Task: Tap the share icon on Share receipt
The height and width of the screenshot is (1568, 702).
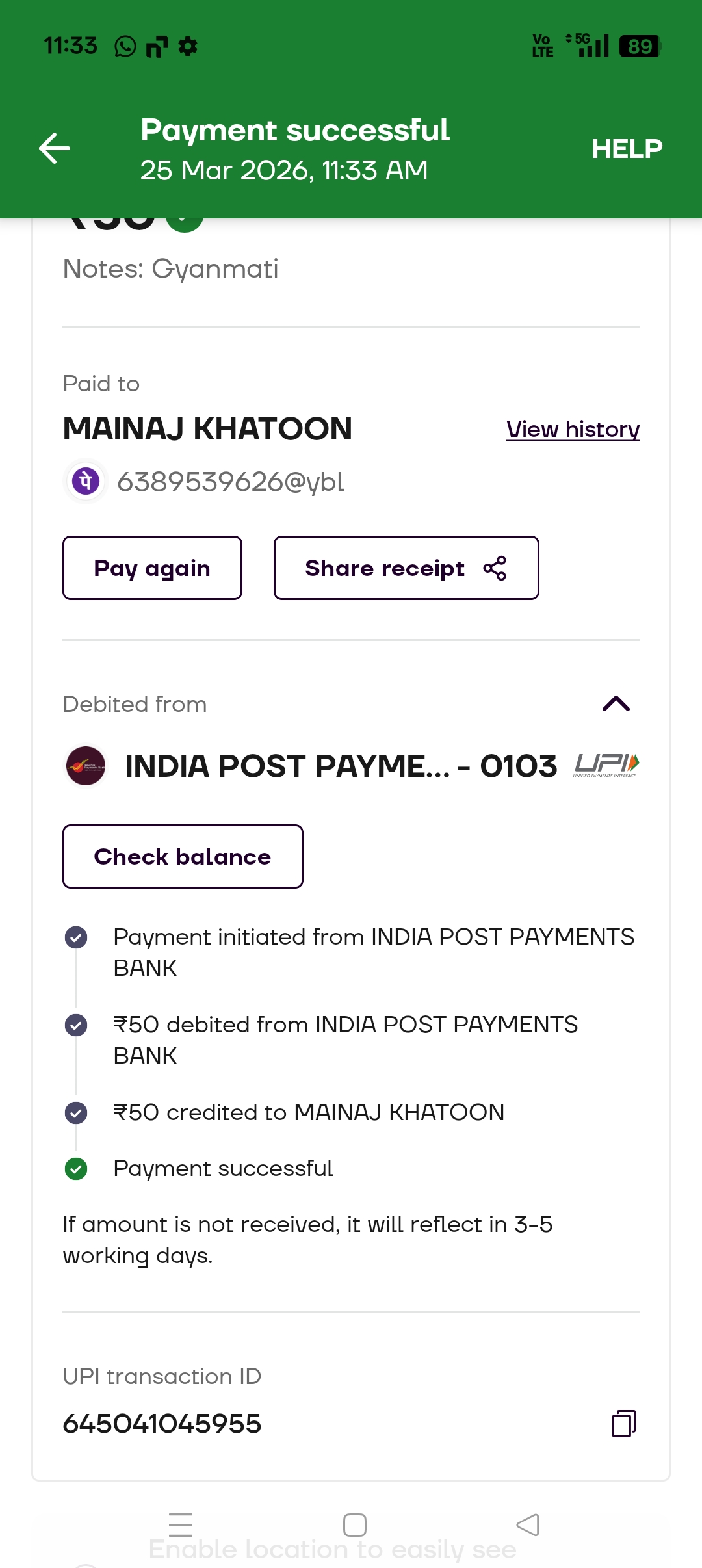Action: point(495,568)
